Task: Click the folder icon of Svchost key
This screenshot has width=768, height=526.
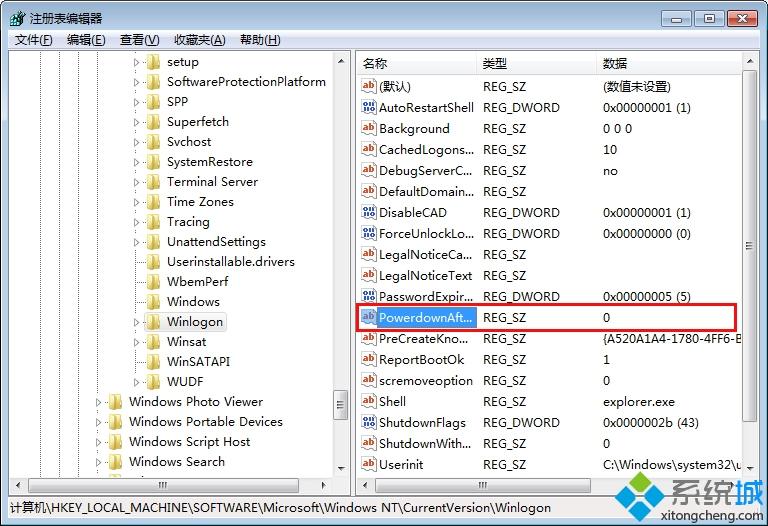Action: pyautogui.click(x=153, y=142)
